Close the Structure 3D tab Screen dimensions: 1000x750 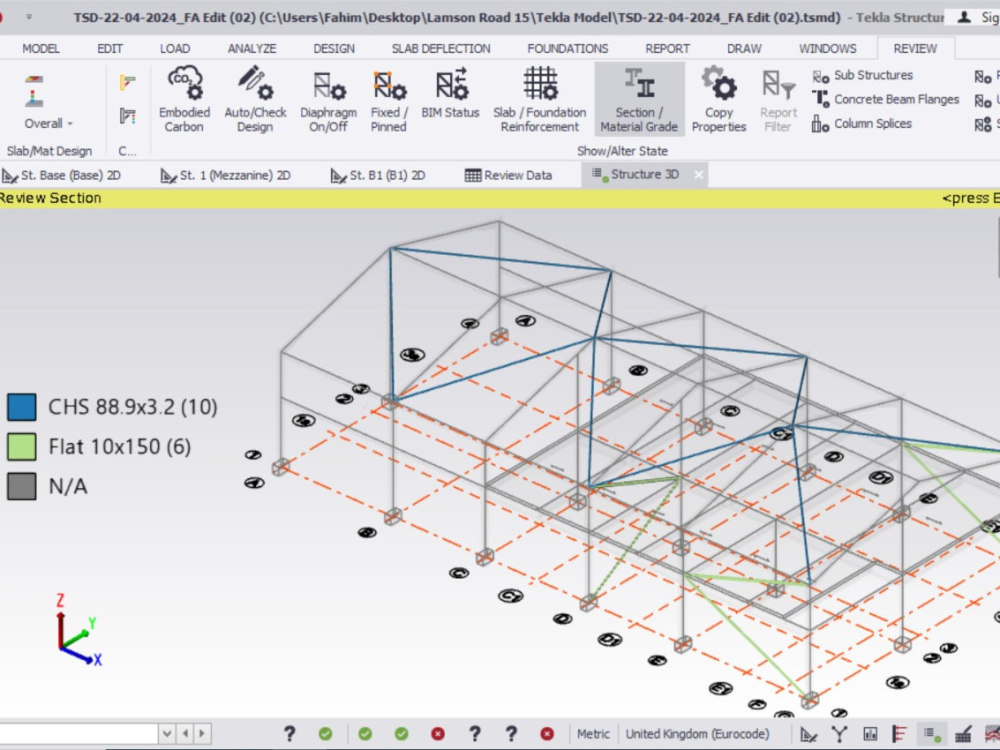[x=698, y=175]
